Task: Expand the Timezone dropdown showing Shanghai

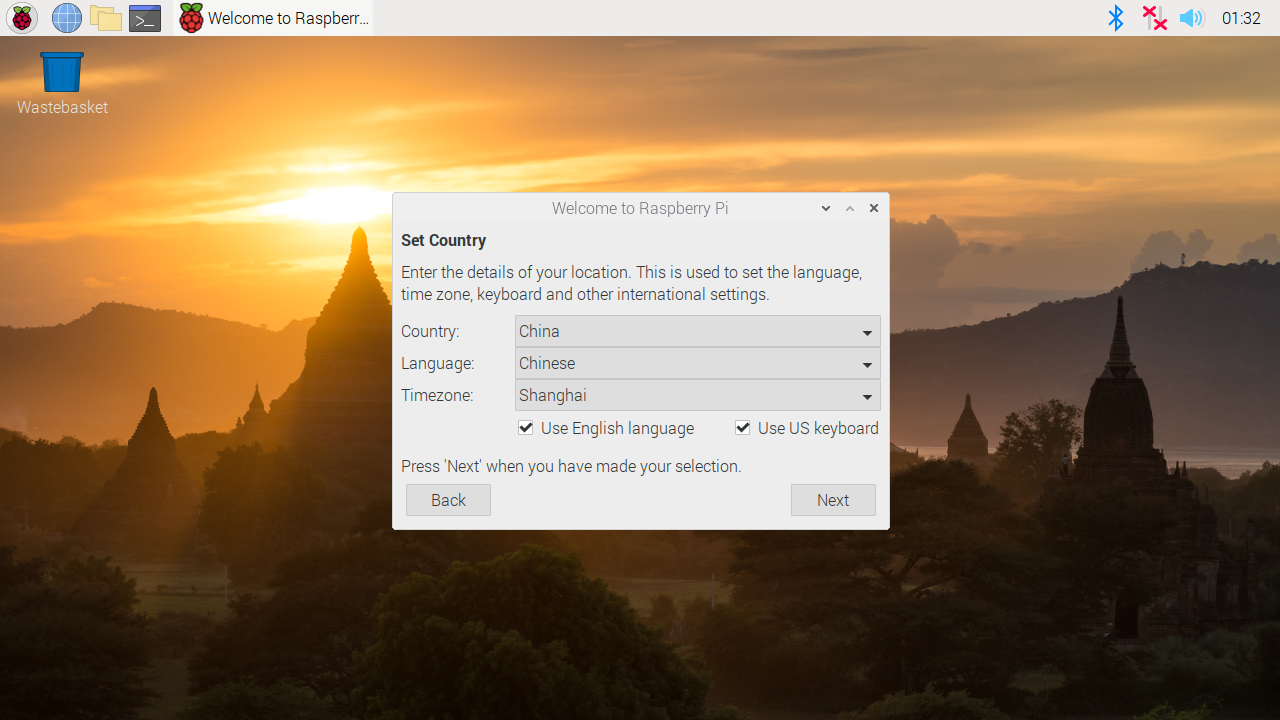Action: tap(697, 395)
